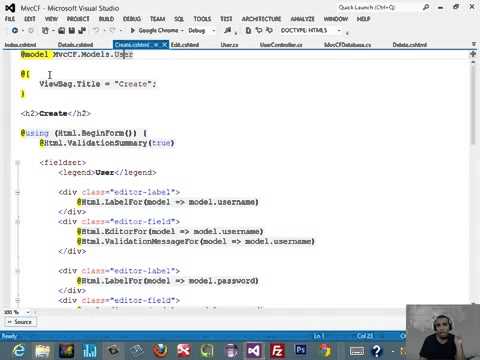
Task: Open Internet Explorer from the taskbar
Action: (x=19, y=351)
